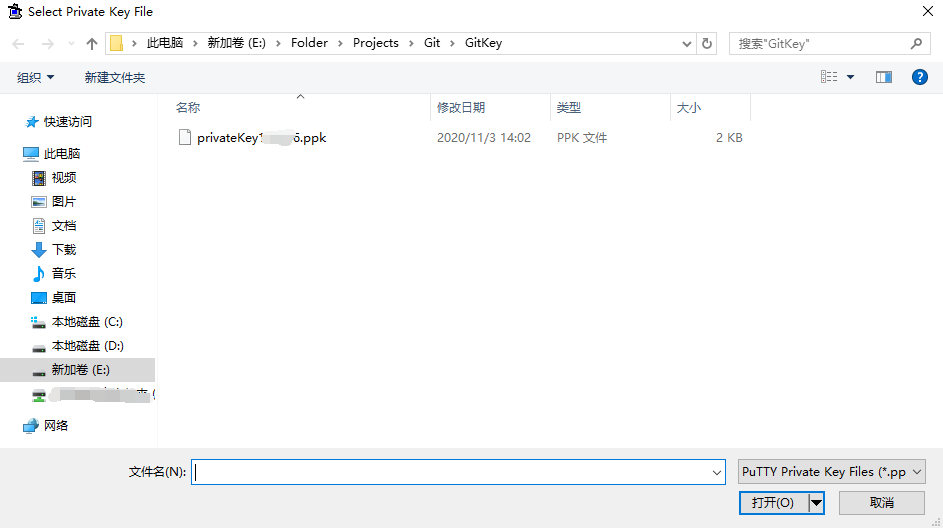The image size is (943, 528).
Task: Open the 文档 folder
Action: click(64, 226)
